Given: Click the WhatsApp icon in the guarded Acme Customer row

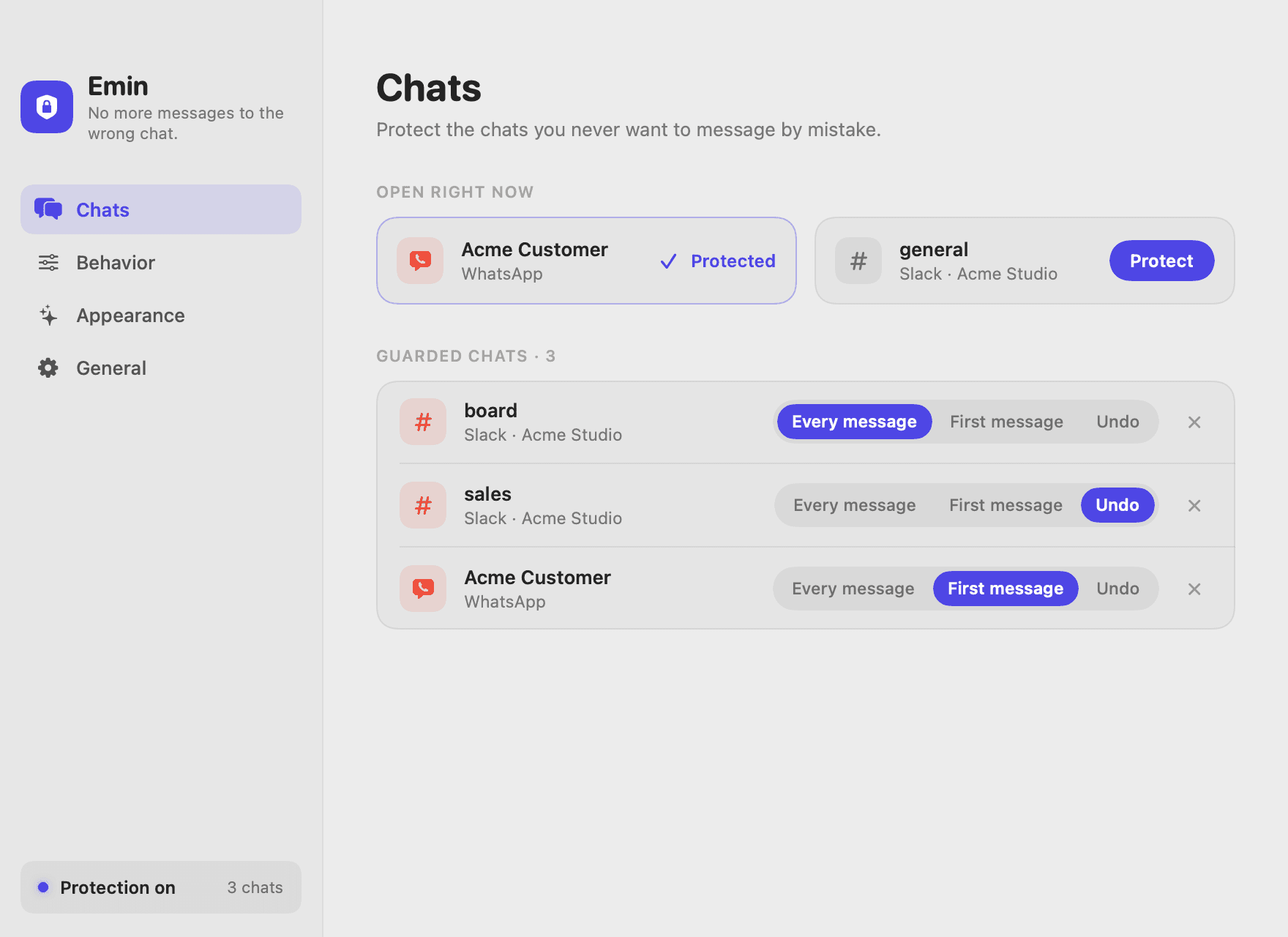Looking at the screenshot, I should point(423,589).
